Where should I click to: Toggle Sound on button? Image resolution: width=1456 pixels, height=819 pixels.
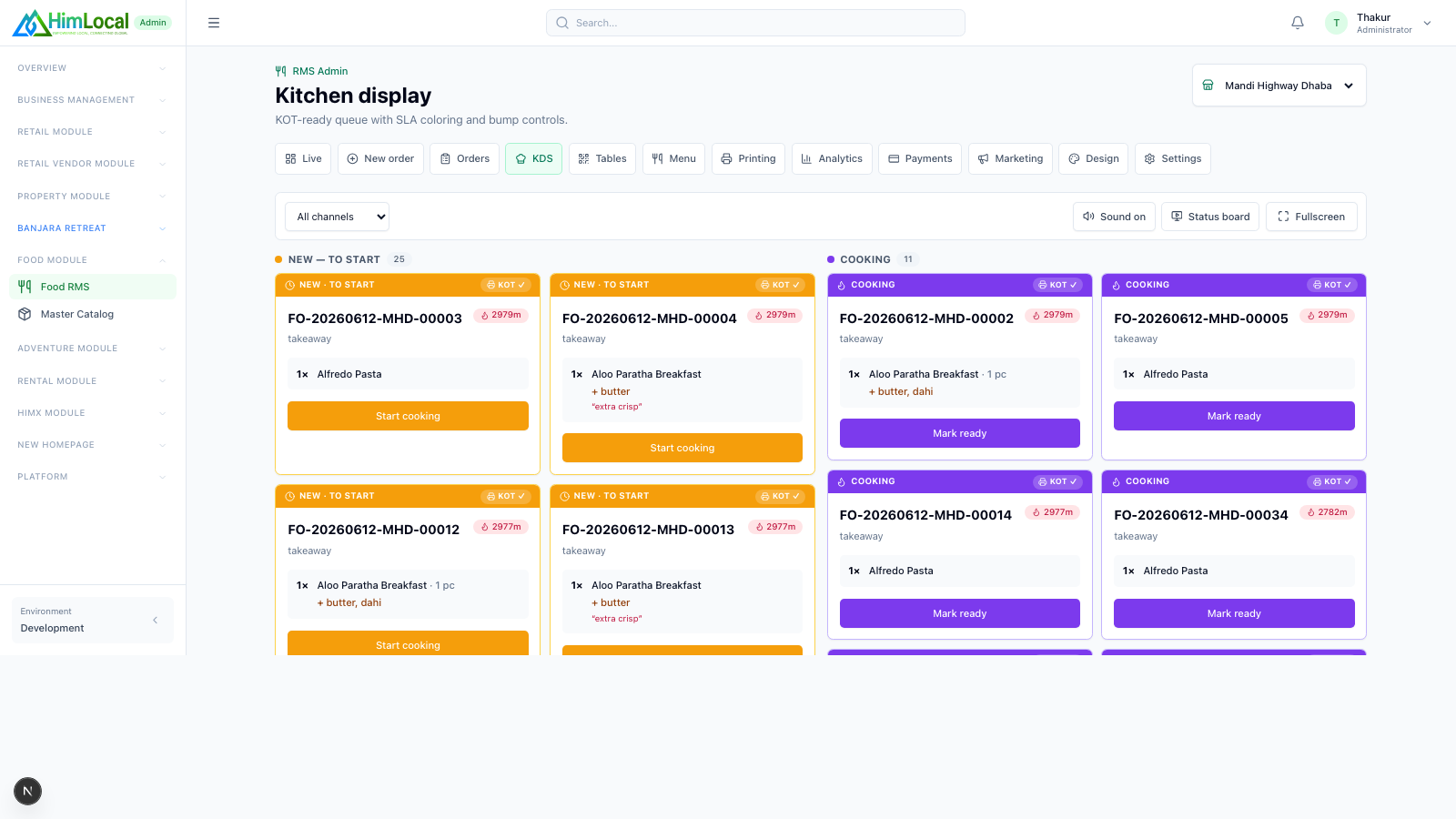pos(1114,217)
